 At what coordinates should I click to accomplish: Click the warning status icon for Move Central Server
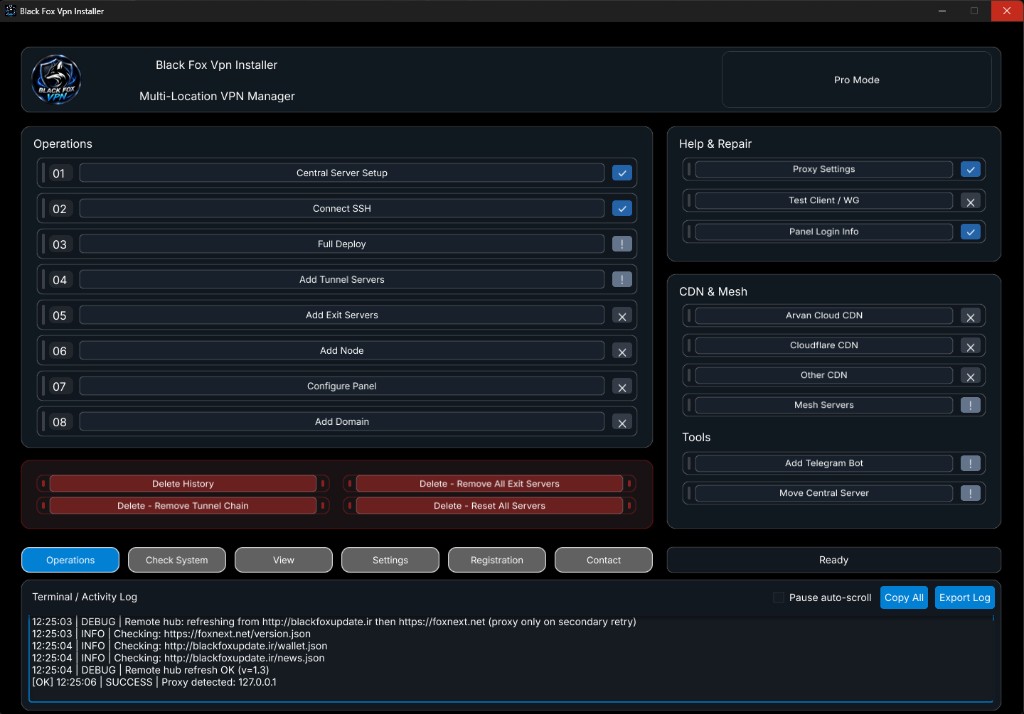(x=970, y=493)
